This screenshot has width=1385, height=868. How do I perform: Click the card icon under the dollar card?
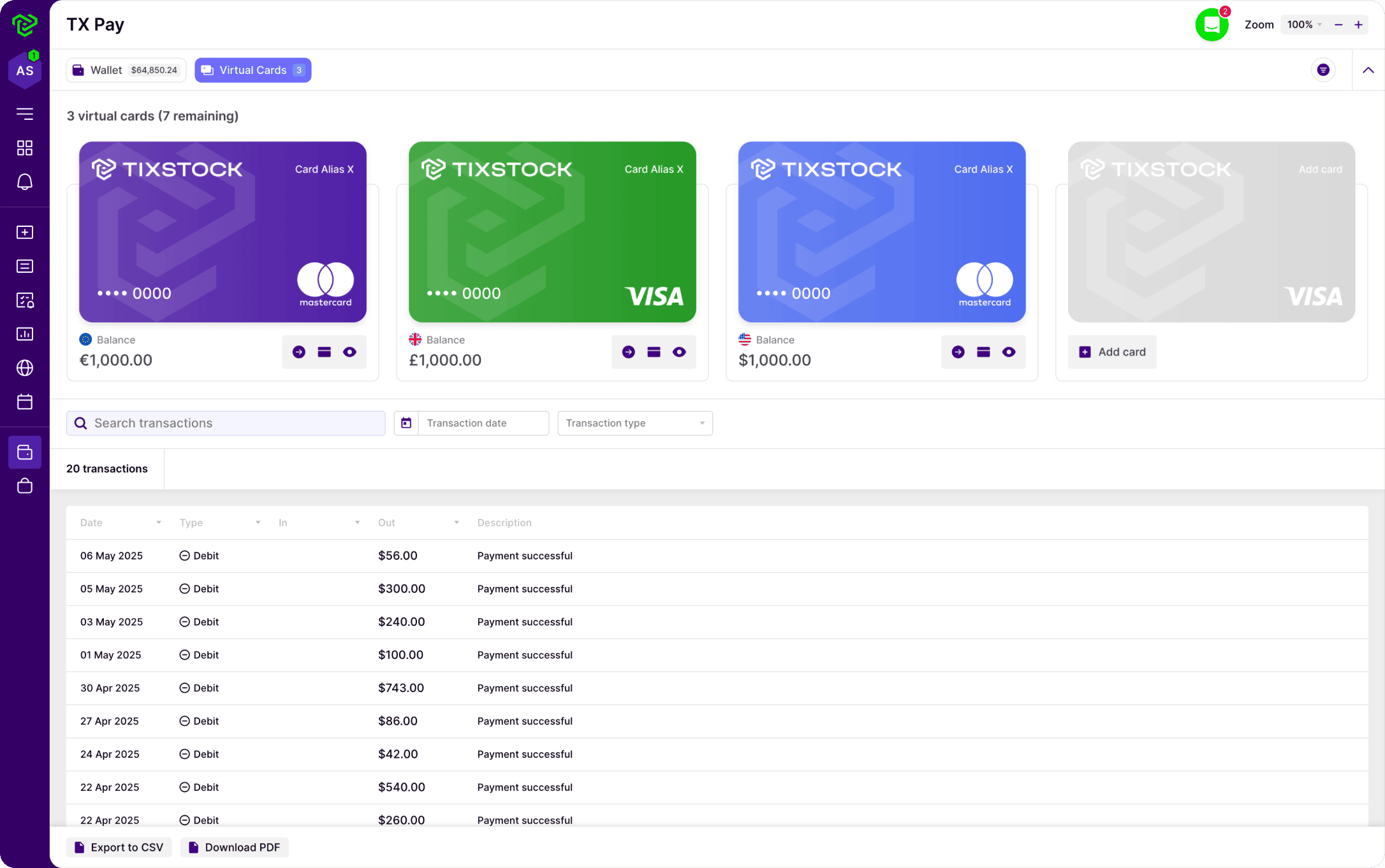[x=984, y=352]
